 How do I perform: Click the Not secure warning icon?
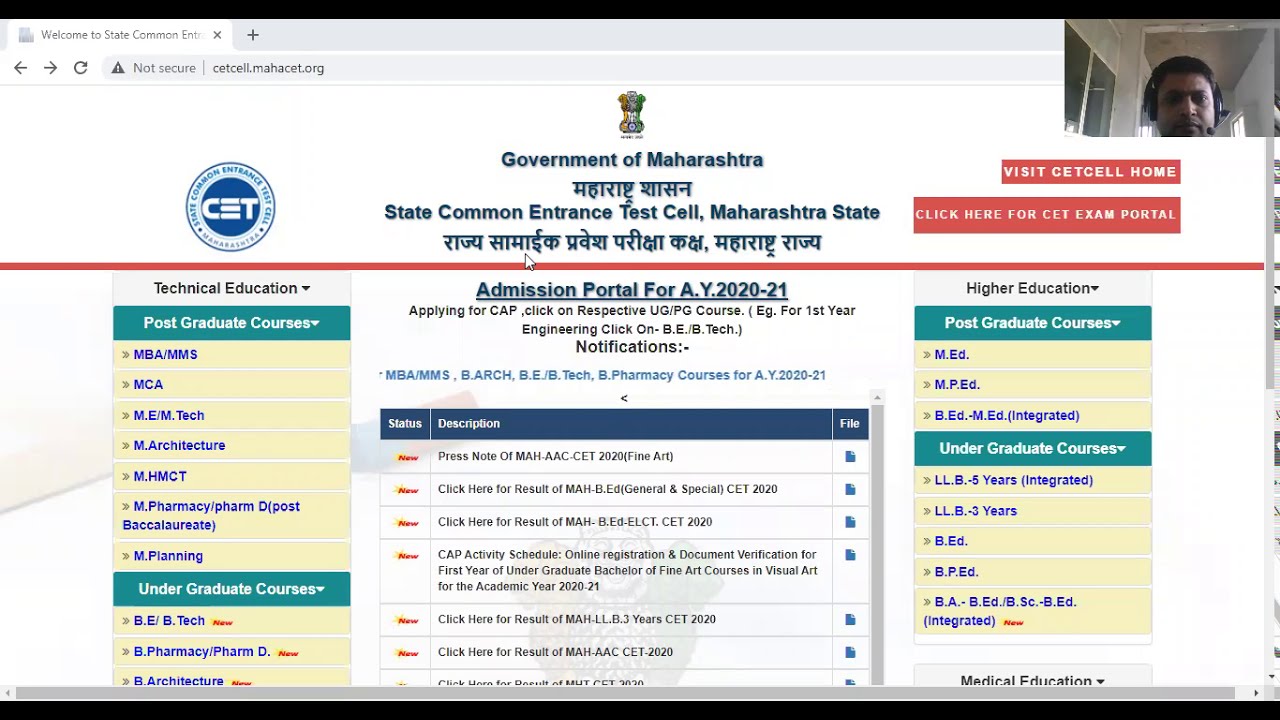coord(118,68)
